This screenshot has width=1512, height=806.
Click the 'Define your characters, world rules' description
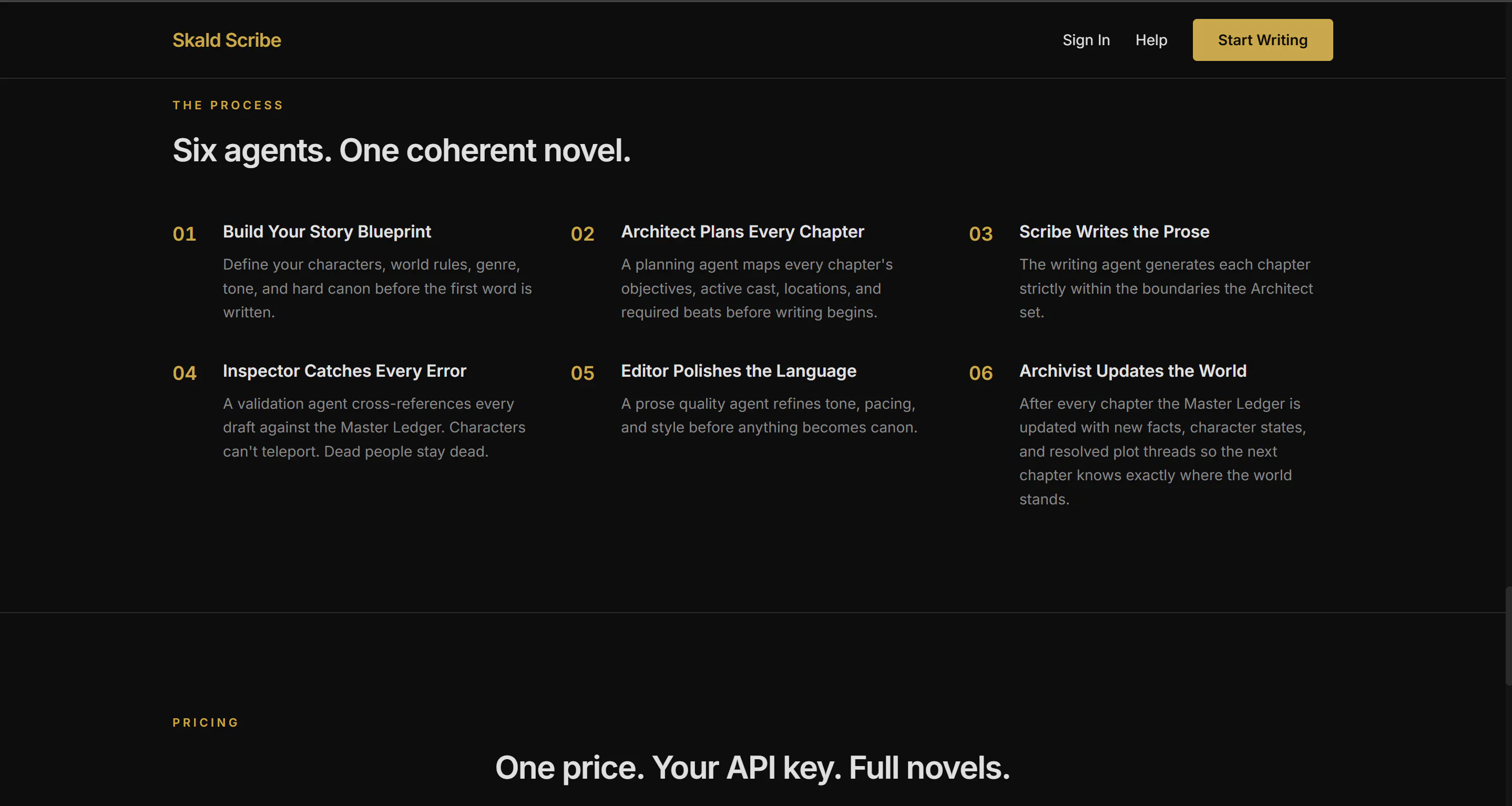pyautogui.click(x=377, y=288)
